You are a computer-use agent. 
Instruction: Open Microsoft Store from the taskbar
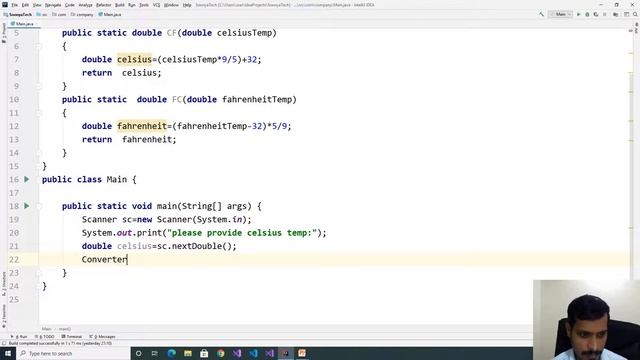[204, 353]
